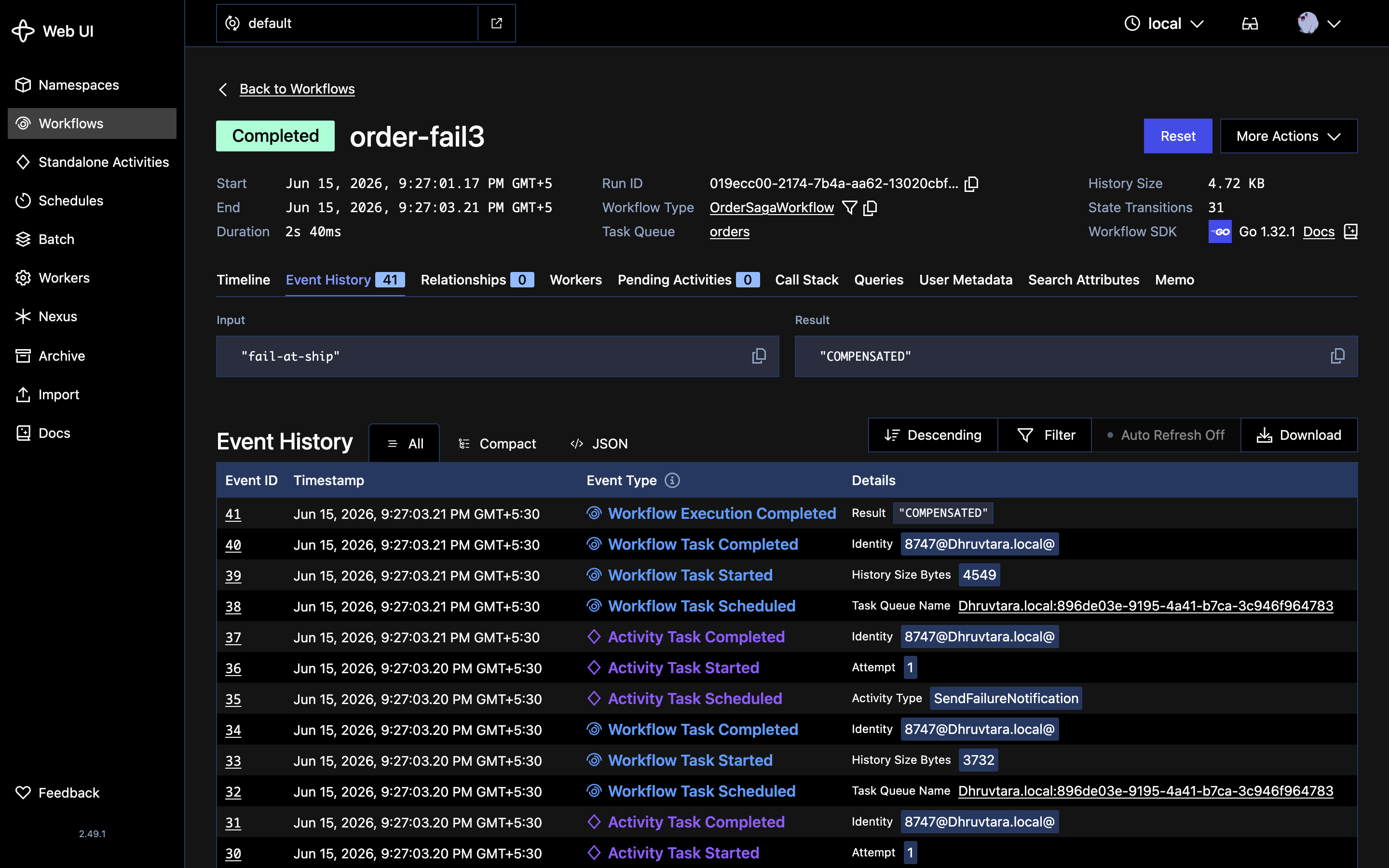This screenshot has width=1389, height=868.
Task: Open task queue link in event 38
Action: click(x=1145, y=606)
